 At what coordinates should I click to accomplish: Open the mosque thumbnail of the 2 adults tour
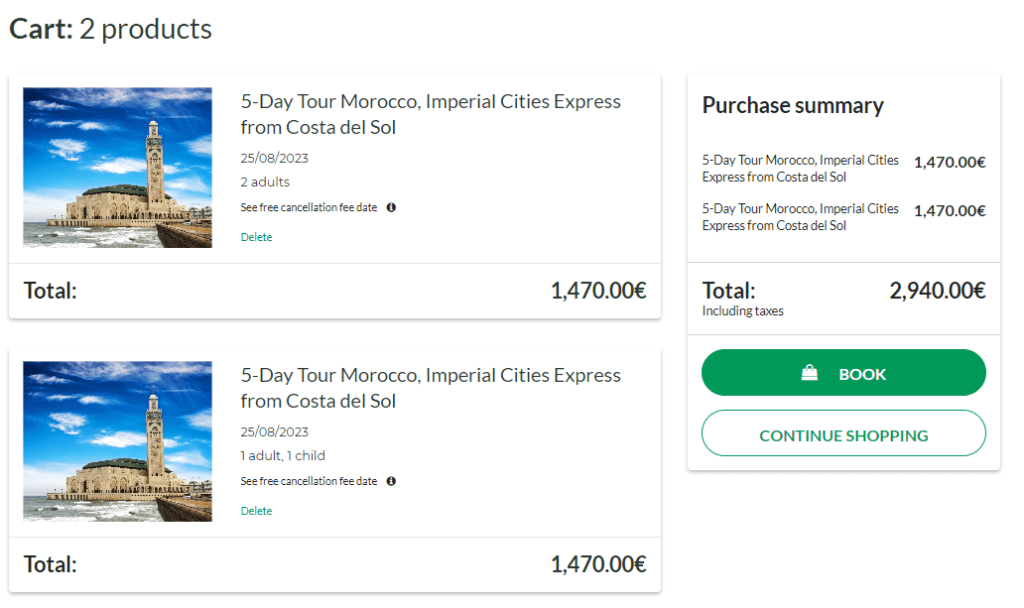(x=118, y=168)
